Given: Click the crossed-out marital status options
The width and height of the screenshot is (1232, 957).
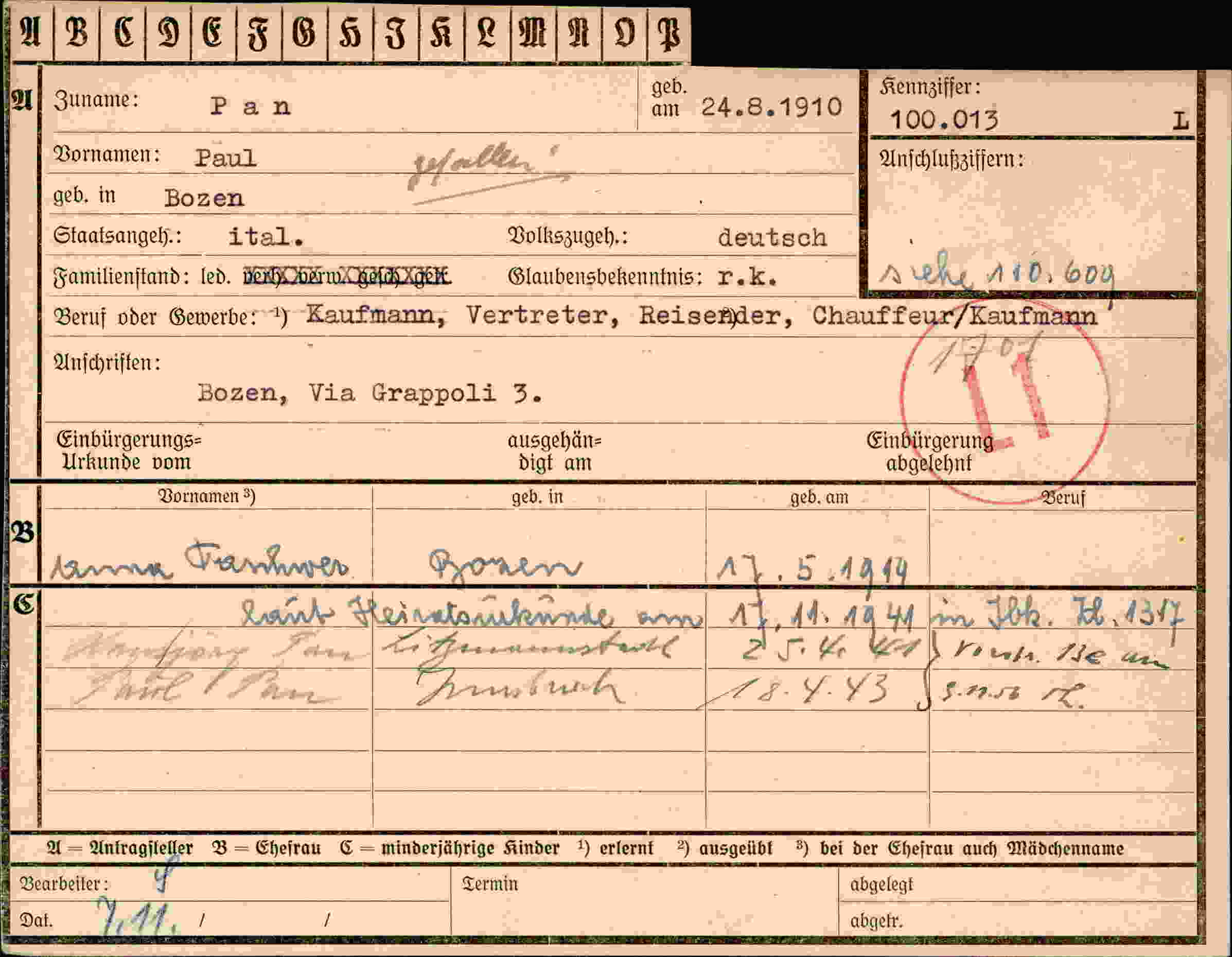Looking at the screenshot, I should pos(347,276).
